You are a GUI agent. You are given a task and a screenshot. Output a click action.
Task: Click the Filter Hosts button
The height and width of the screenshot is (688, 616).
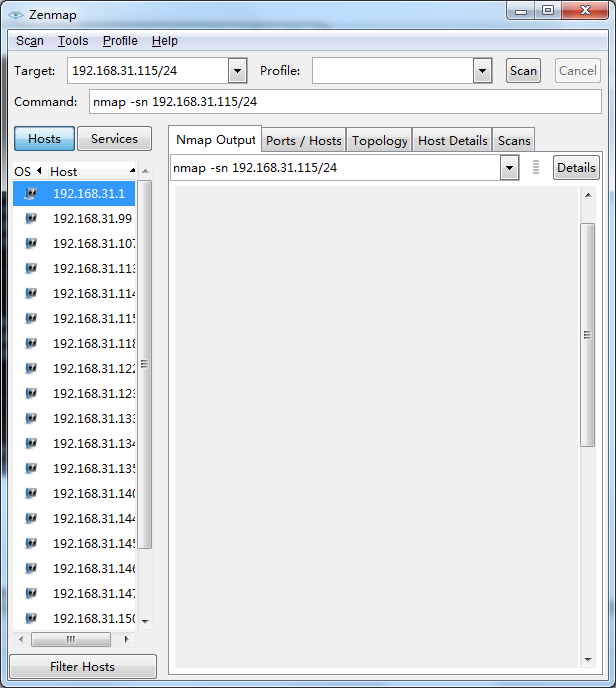(x=82, y=666)
